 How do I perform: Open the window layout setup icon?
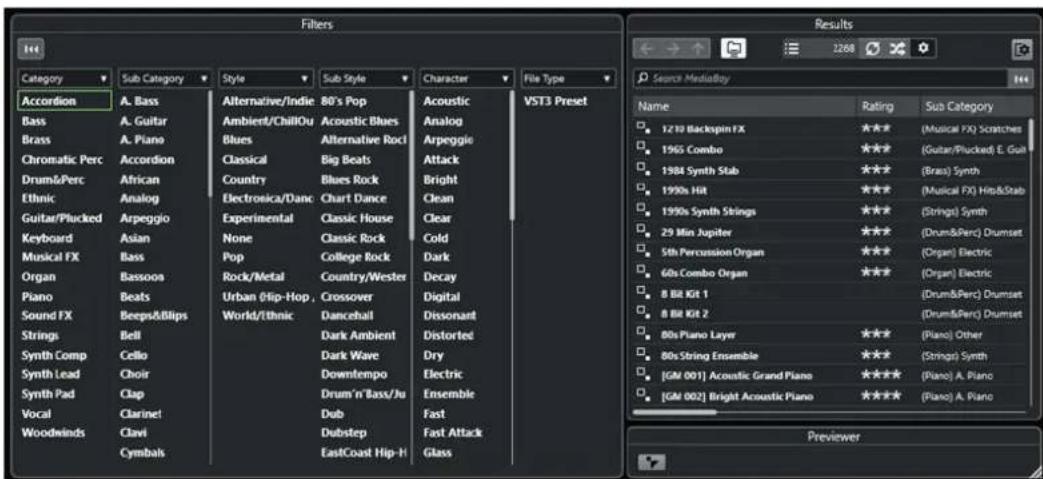click(1022, 50)
